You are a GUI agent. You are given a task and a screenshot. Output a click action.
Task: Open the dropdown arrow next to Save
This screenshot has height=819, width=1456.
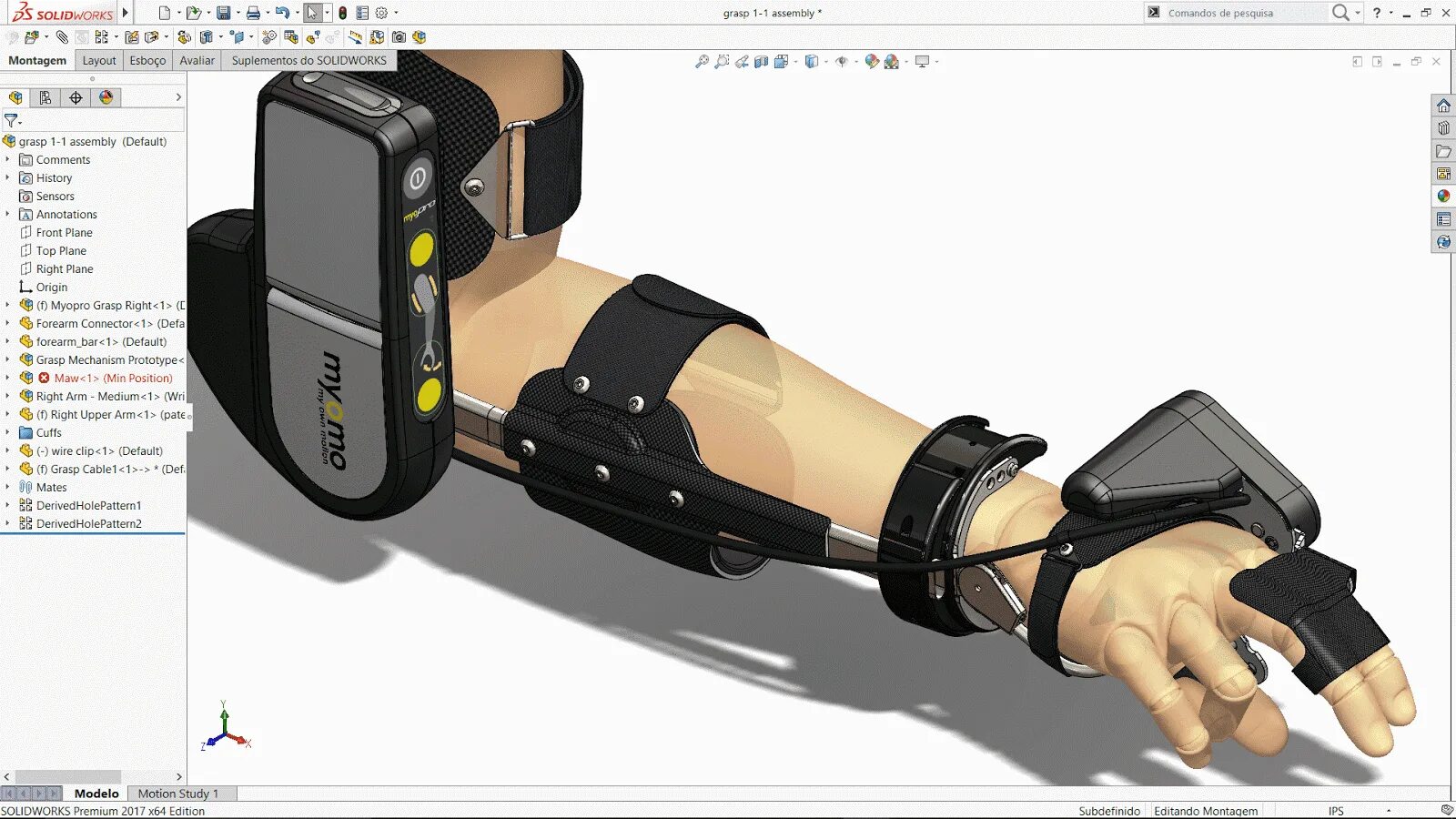point(238,13)
